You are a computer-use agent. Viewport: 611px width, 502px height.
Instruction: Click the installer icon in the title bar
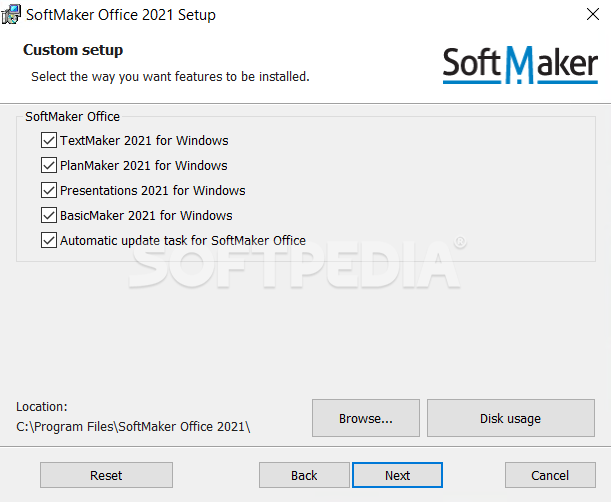tap(11, 15)
